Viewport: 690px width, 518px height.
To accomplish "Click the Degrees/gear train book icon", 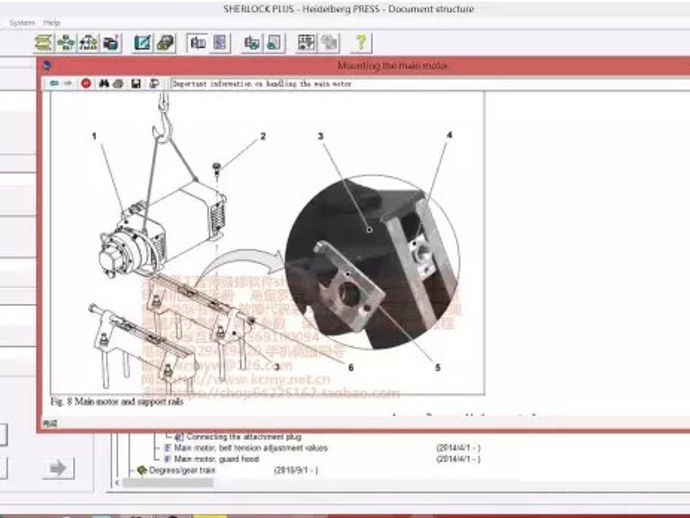I will pos(142,470).
